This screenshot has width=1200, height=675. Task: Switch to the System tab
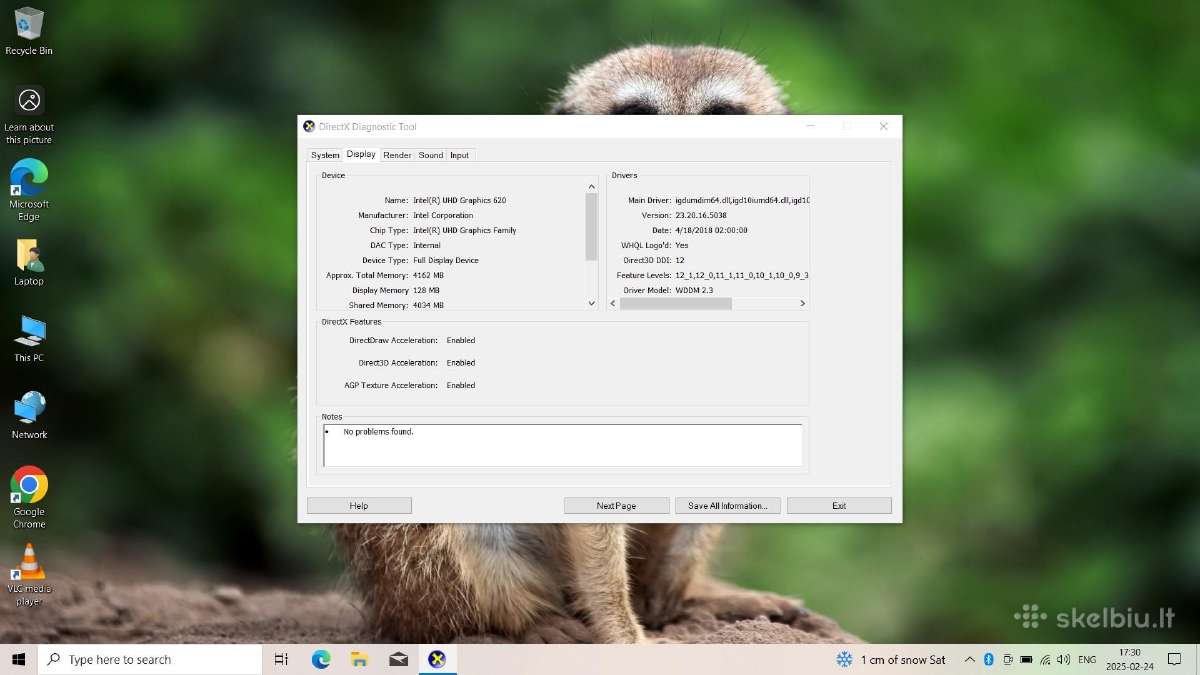[325, 155]
